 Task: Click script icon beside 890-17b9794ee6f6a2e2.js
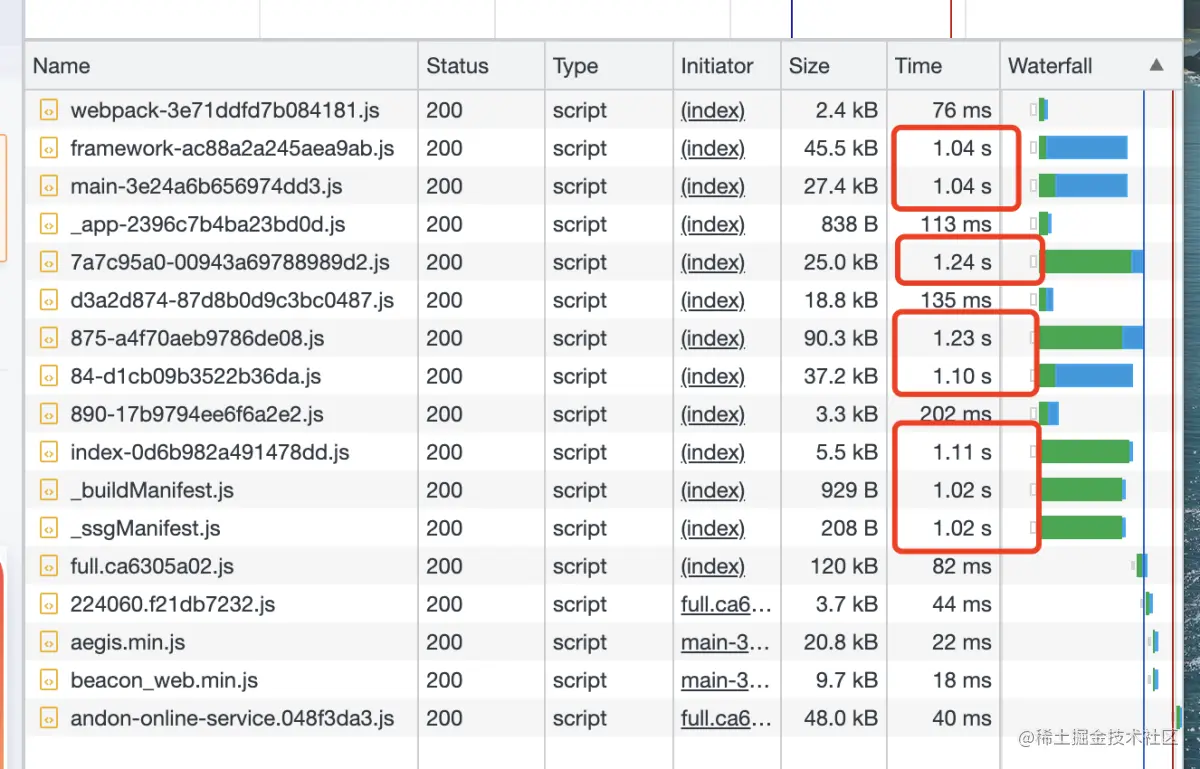click(x=48, y=414)
